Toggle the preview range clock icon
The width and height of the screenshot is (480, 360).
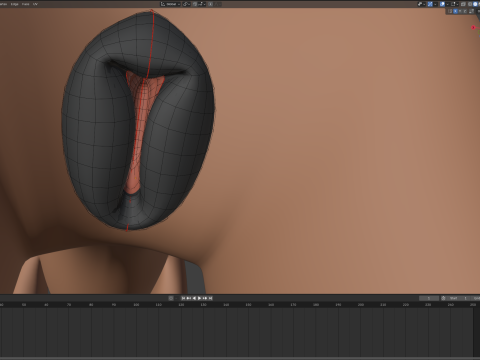click(x=443, y=298)
